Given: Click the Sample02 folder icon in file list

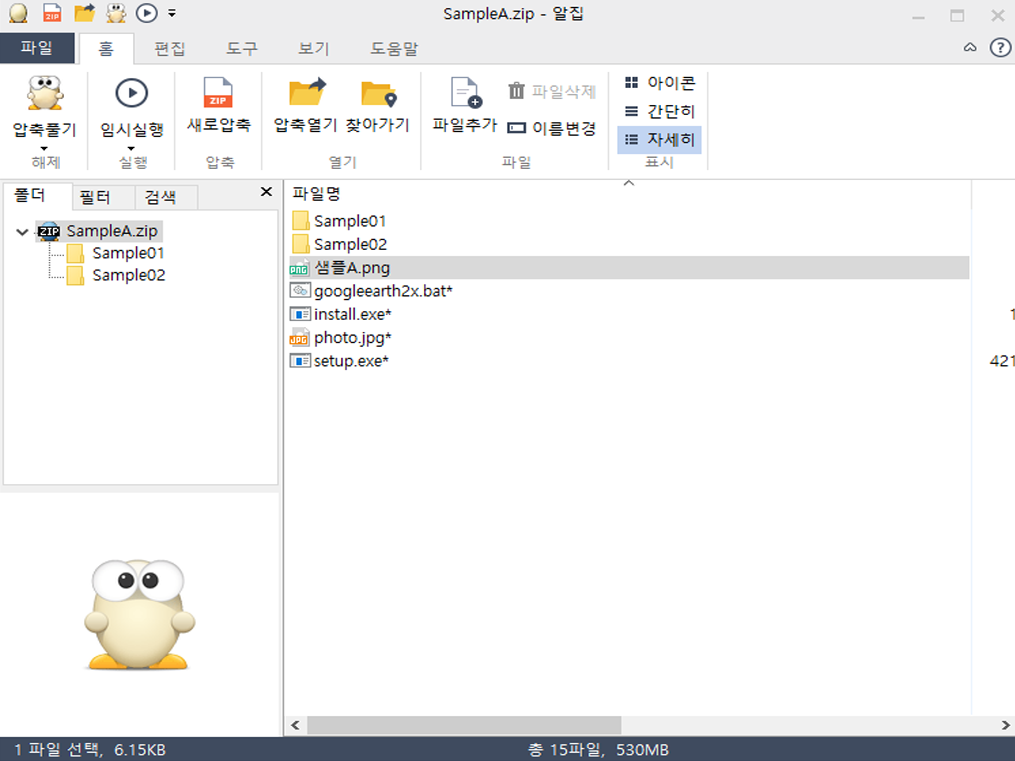Looking at the screenshot, I should coord(300,244).
